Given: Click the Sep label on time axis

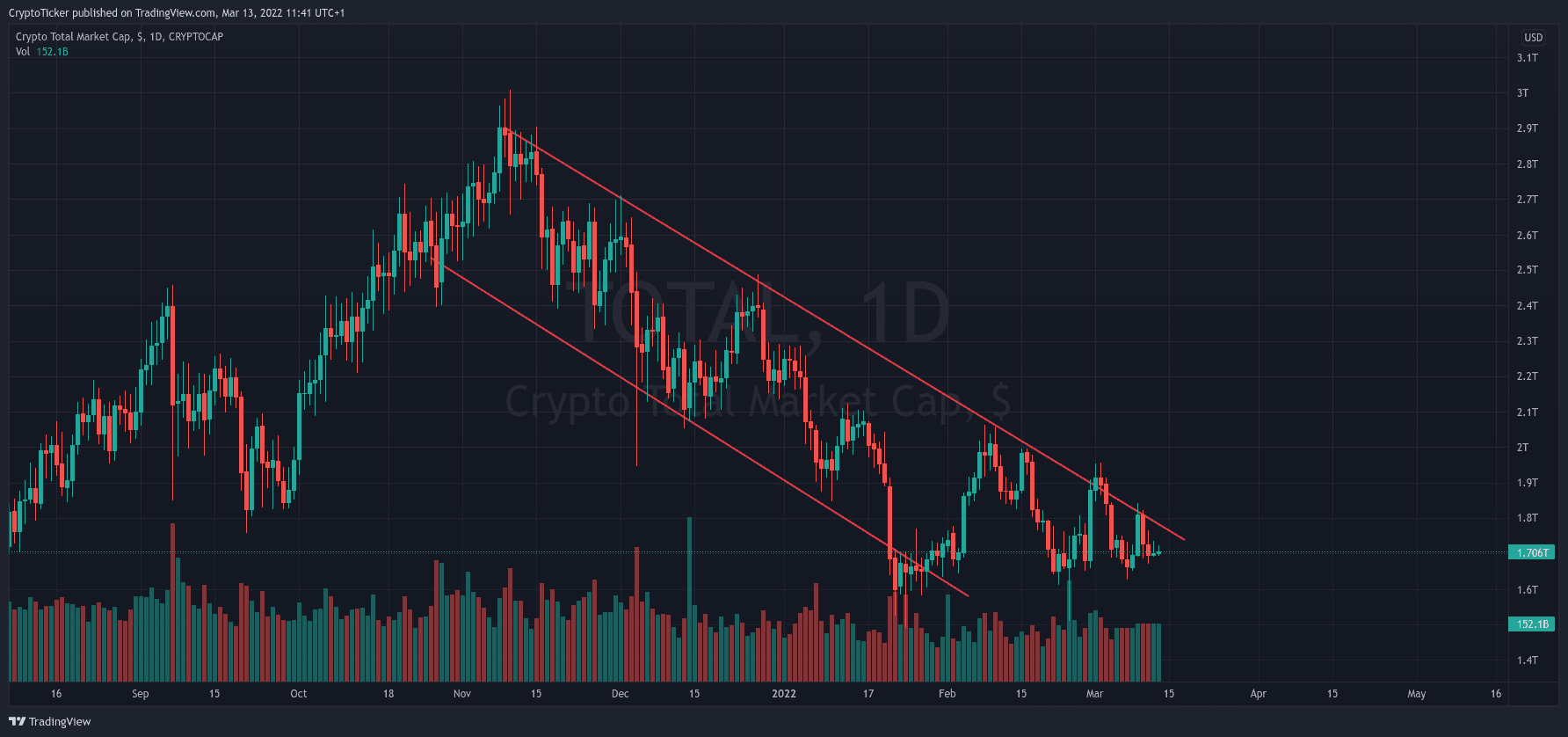Looking at the screenshot, I should pyautogui.click(x=141, y=694).
